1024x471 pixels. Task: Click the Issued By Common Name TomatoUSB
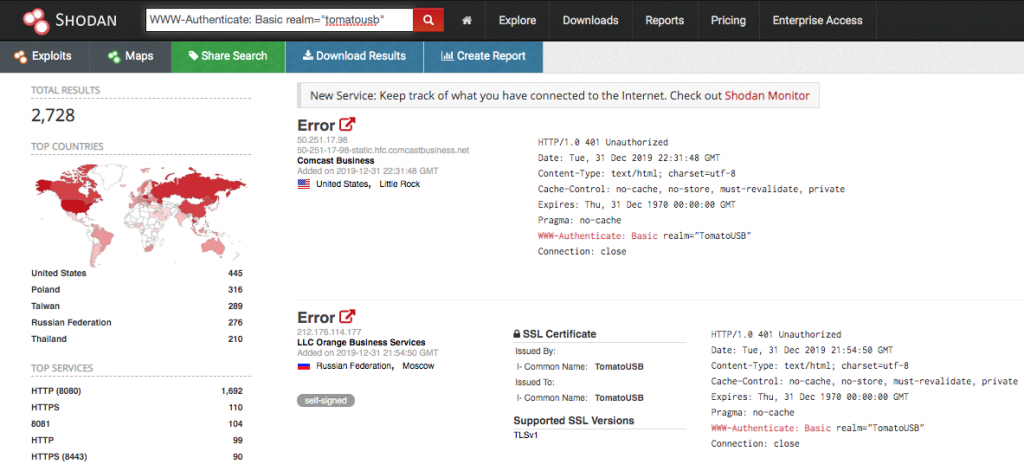pyautogui.click(x=619, y=366)
